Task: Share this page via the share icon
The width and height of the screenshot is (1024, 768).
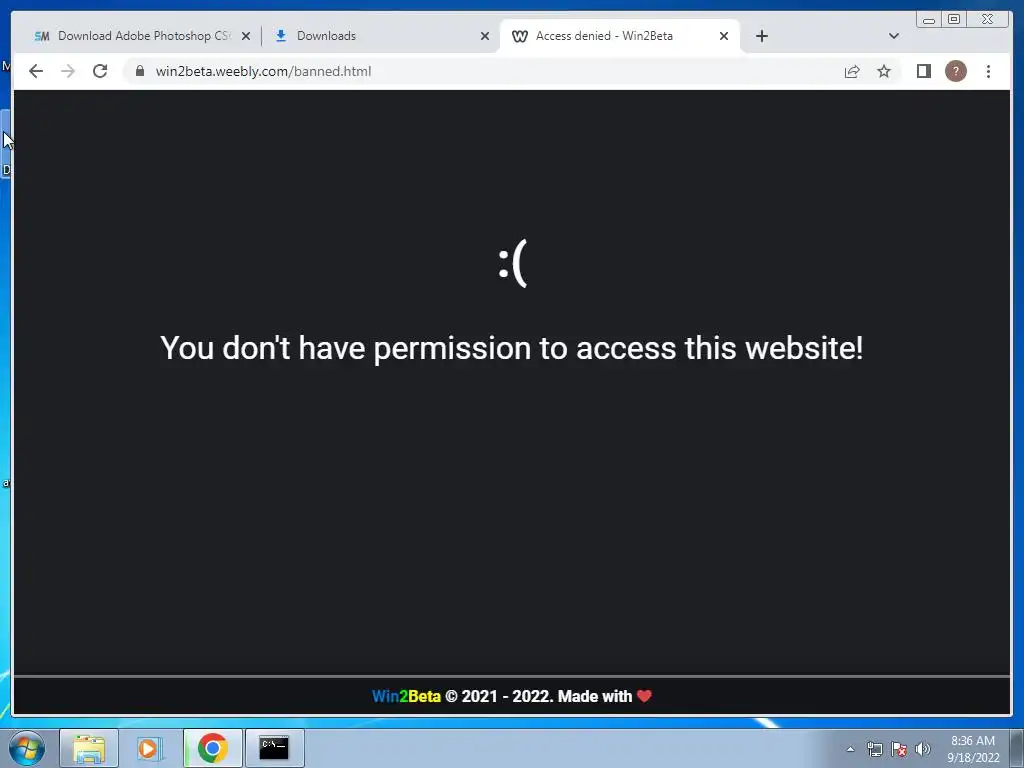Action: 852,71
